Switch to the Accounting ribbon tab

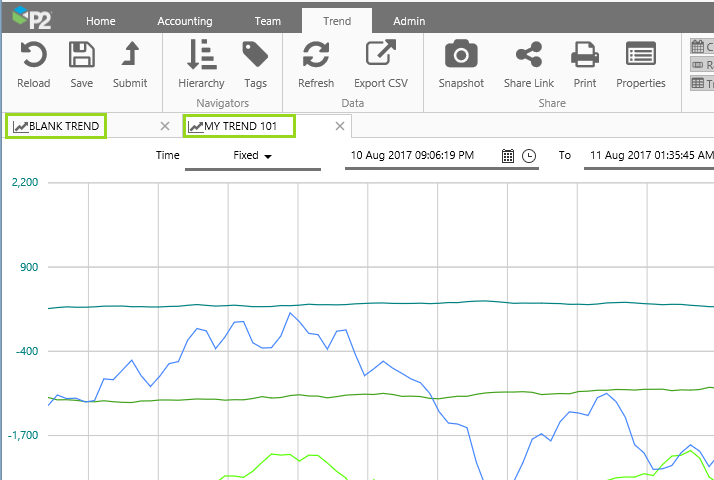point(185,21)
